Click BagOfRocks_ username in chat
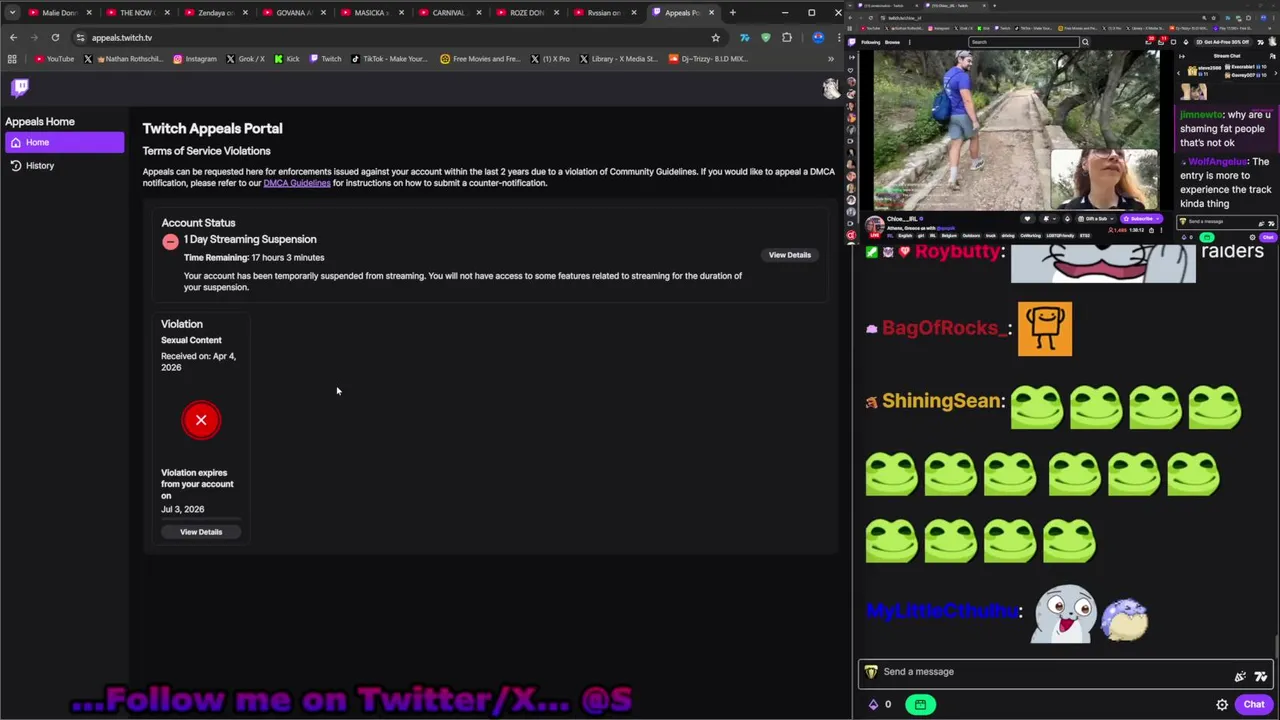The height and width of the screenshot is (720, 1280). pyautogui.click(x=945, y=328)
